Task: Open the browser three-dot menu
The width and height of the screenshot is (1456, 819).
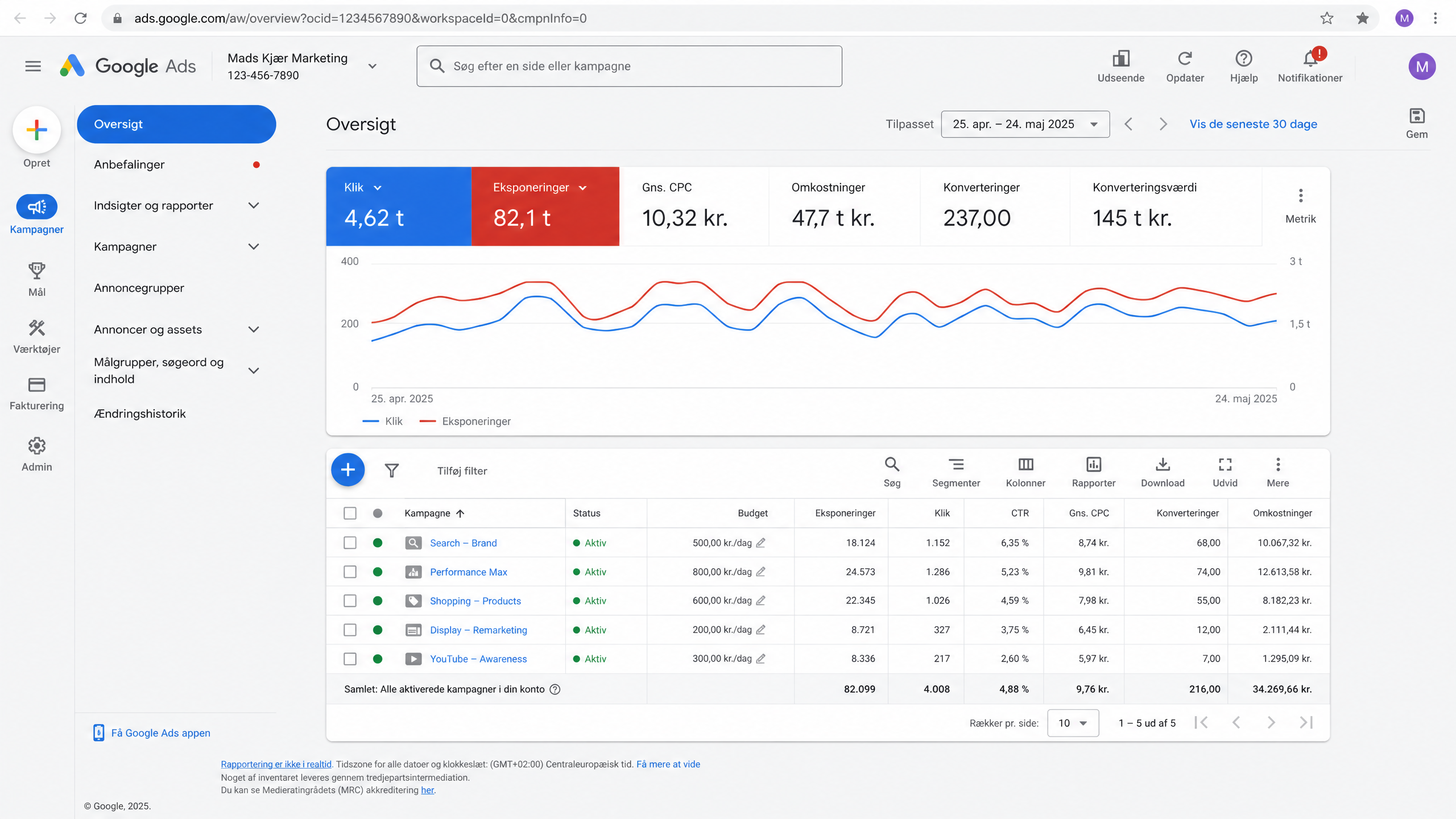Action: 1436,18
